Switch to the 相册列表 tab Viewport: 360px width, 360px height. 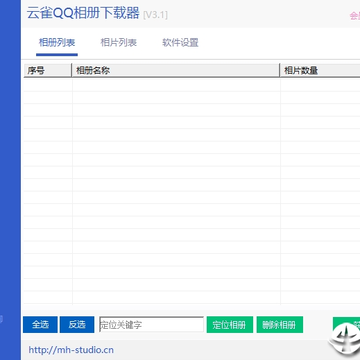point(57,43)
